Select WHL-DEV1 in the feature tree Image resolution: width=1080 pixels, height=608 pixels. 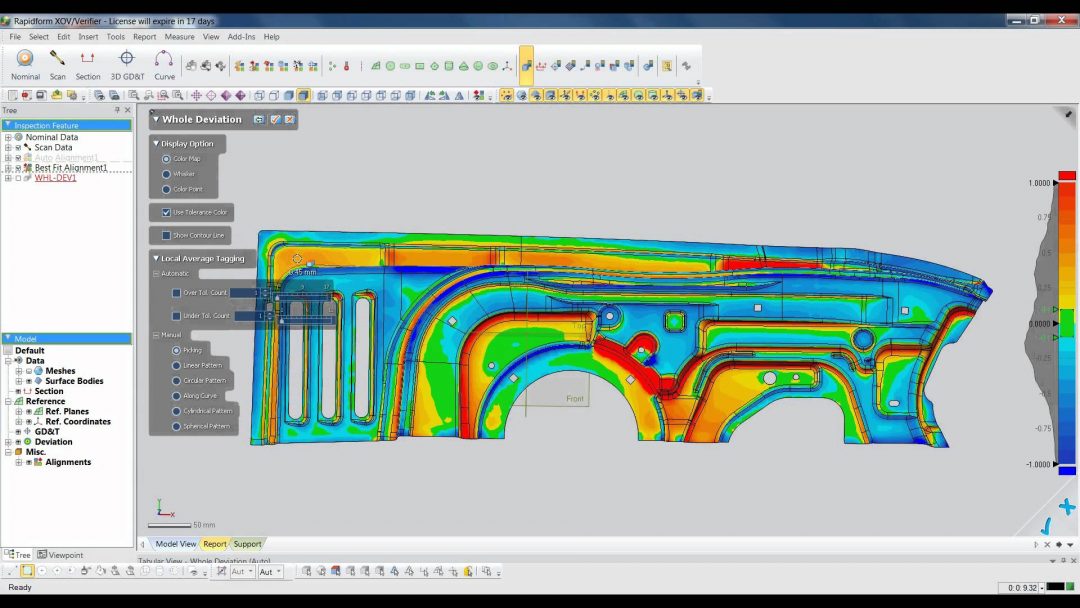click(55, 178)
